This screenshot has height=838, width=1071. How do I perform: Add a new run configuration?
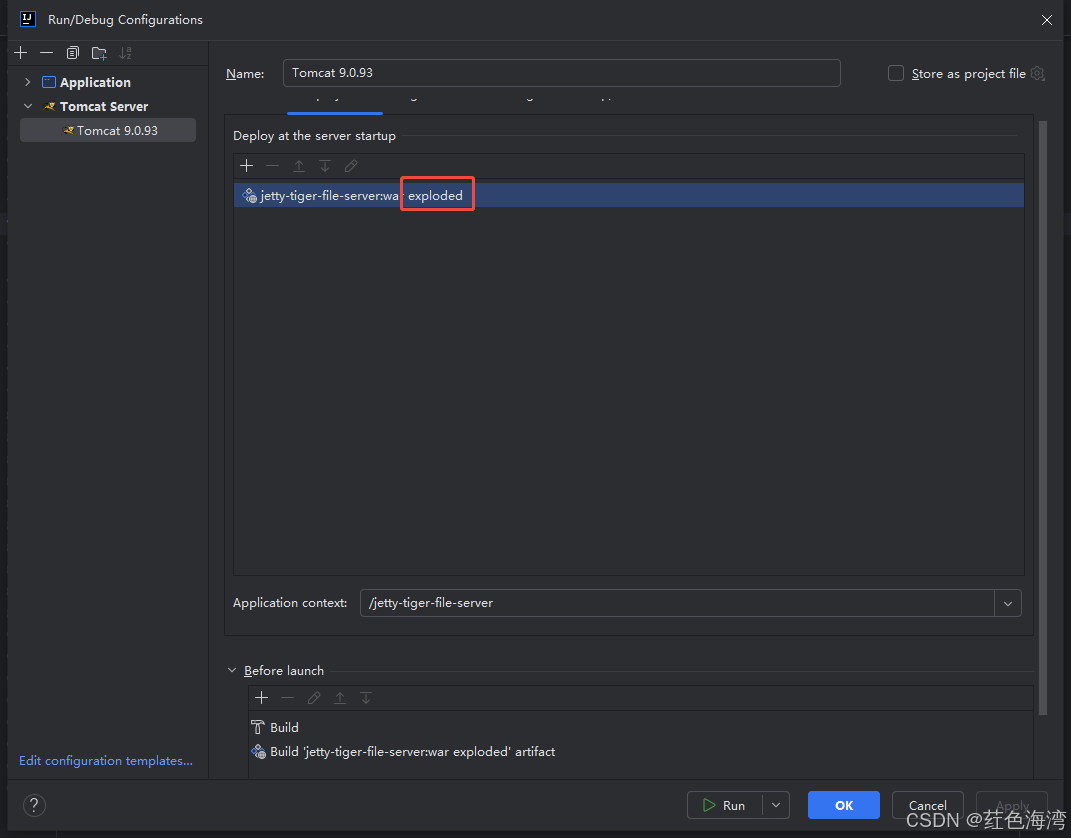pyautogui.click(x=20, y=53)
